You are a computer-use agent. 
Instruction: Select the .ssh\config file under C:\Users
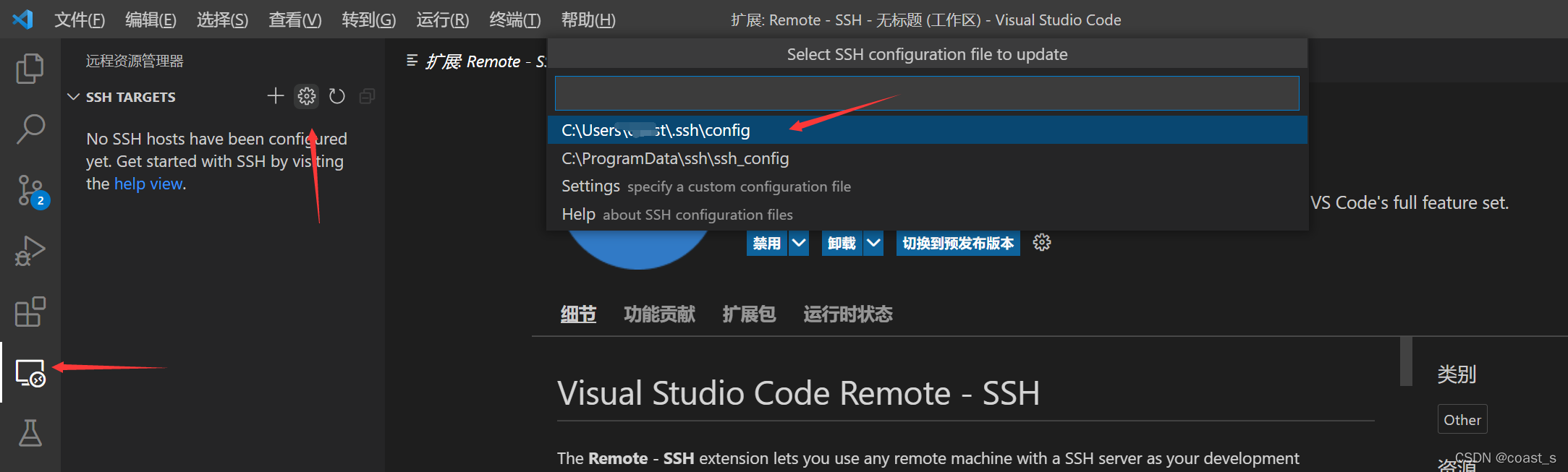click(x=928, y=130)
